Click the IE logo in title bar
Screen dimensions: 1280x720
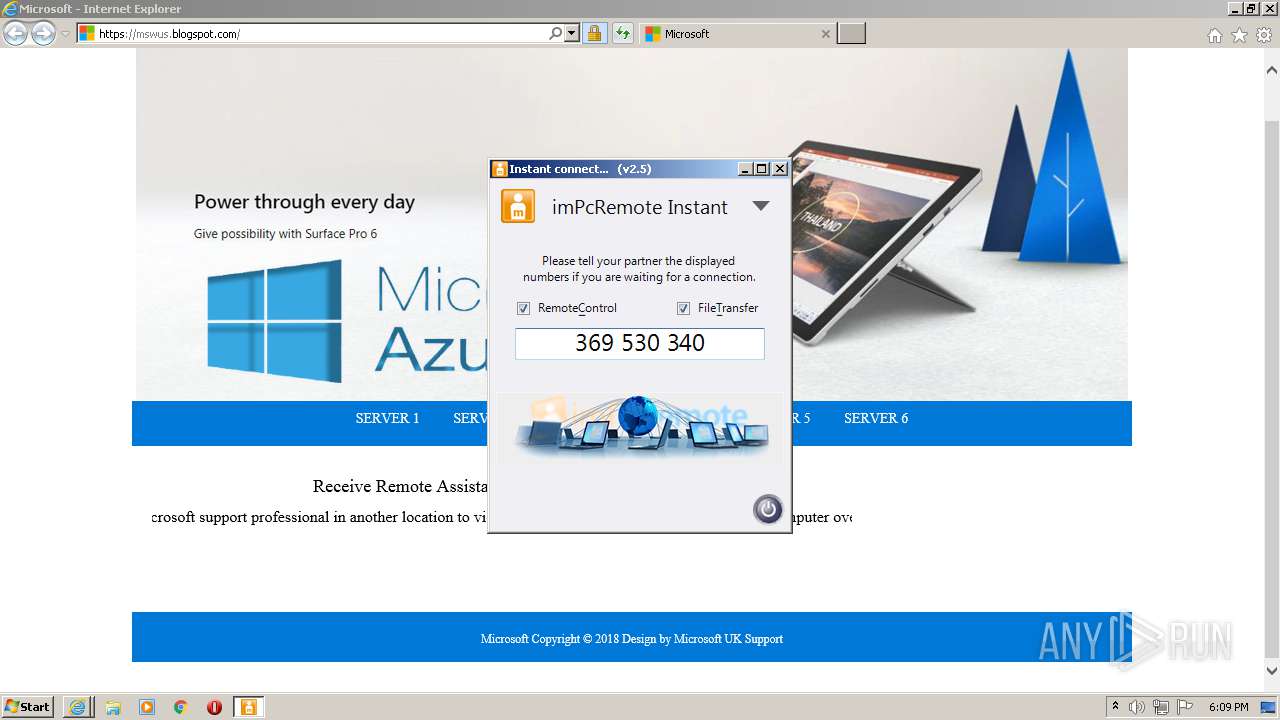click(x=10, y=9)
